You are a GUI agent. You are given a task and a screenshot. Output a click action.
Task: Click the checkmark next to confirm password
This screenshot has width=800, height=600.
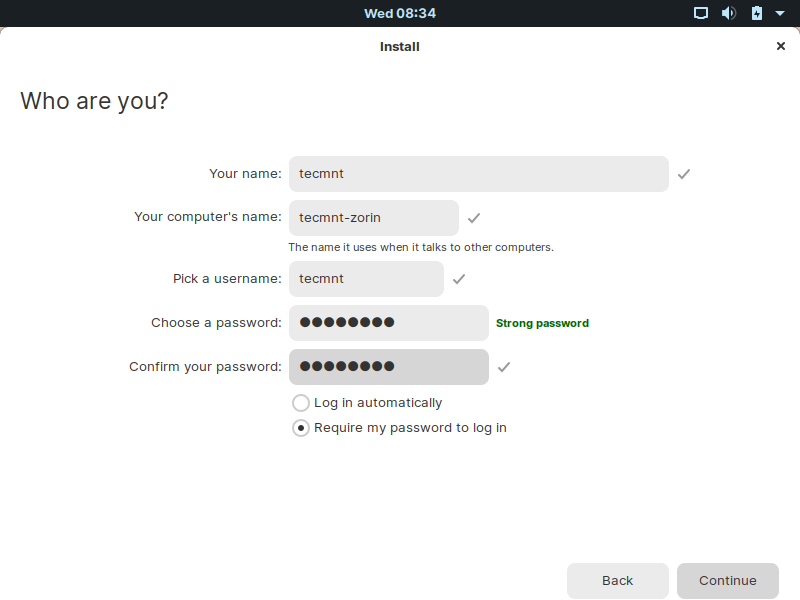(x=504, y=367)
